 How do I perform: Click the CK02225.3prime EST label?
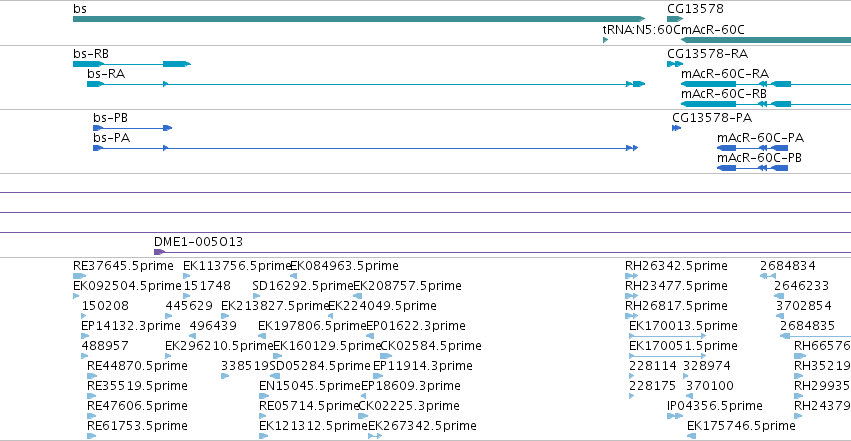pyautogui.click(x=409, y=406)
